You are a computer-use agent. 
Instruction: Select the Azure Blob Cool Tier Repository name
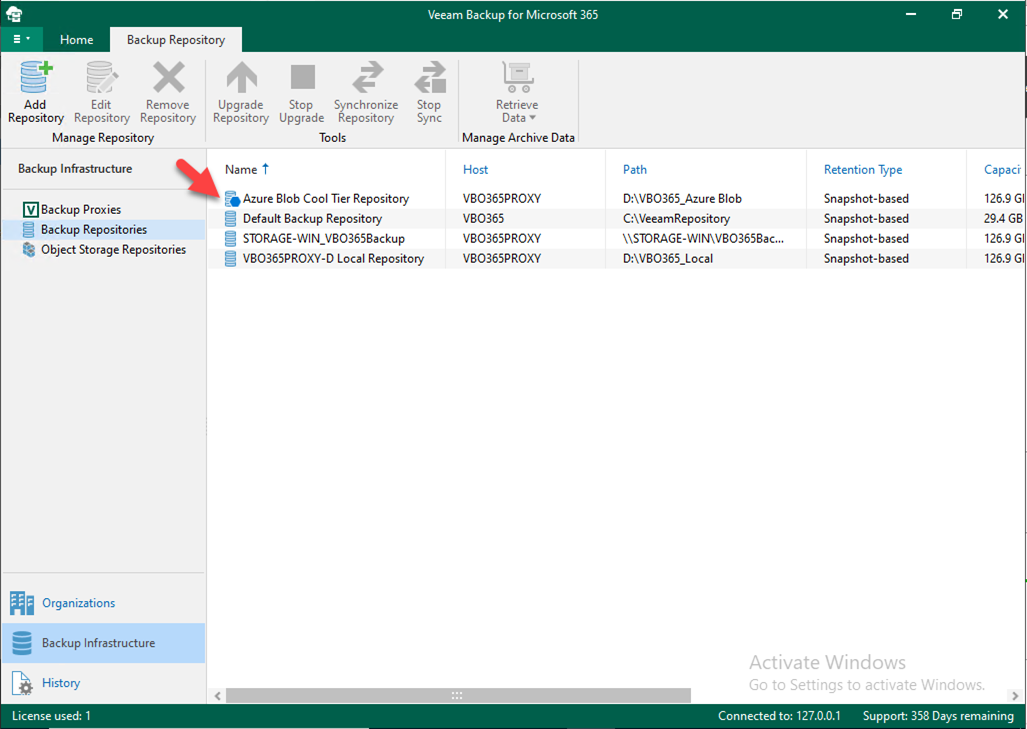[x=326, y=198]
